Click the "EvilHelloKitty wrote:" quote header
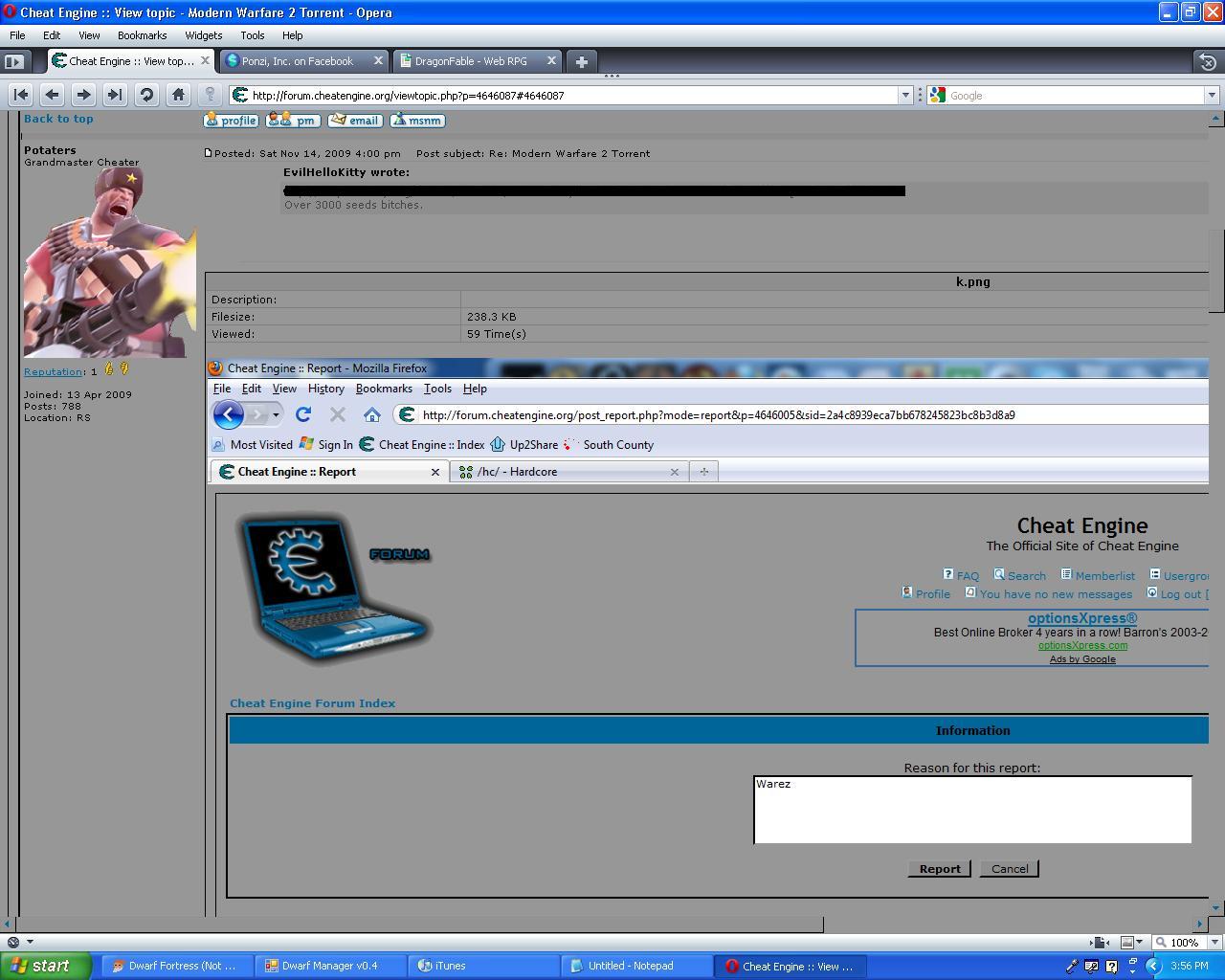 (346, 172)
